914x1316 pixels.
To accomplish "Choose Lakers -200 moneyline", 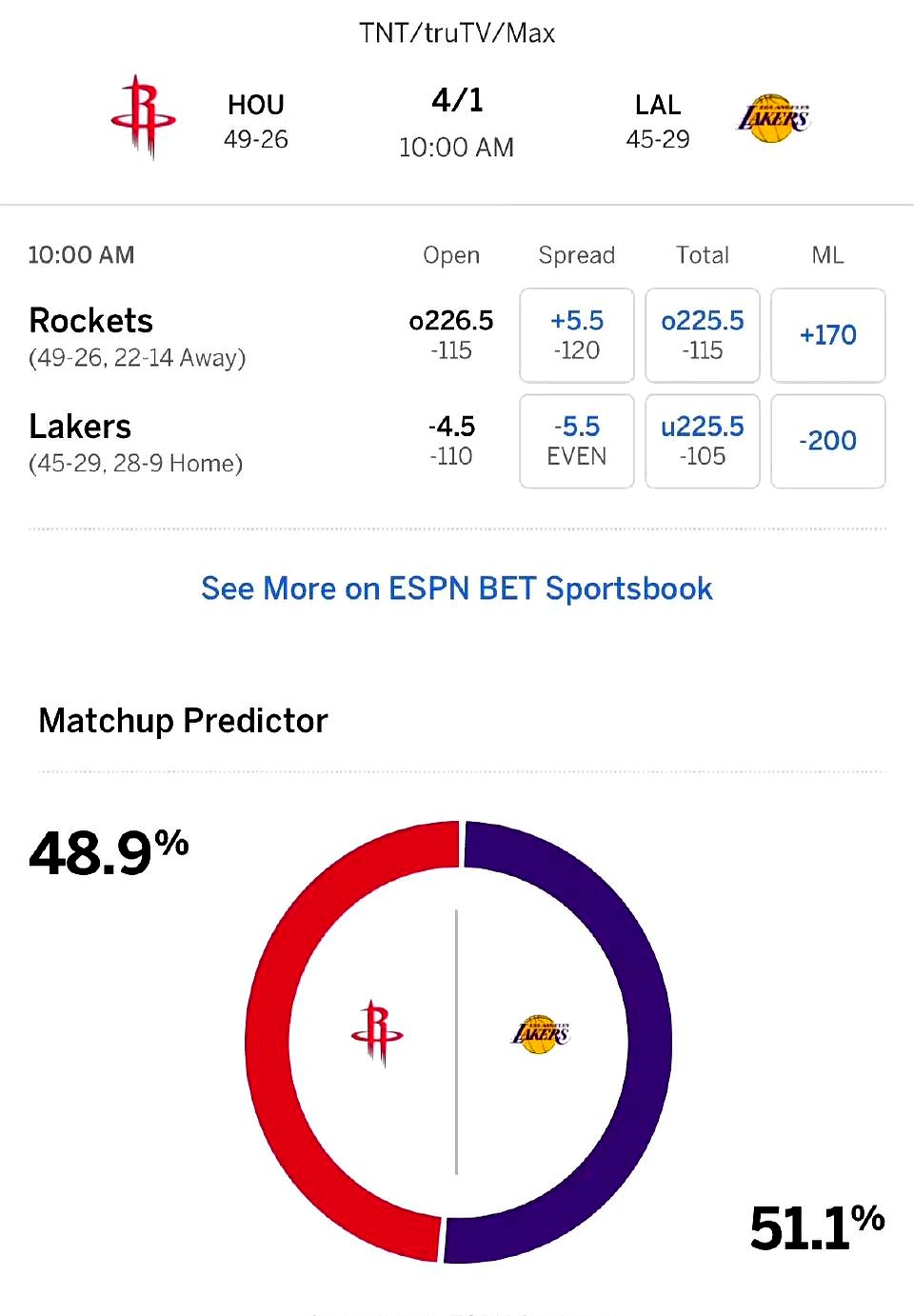I will click(x=827, y=441).
